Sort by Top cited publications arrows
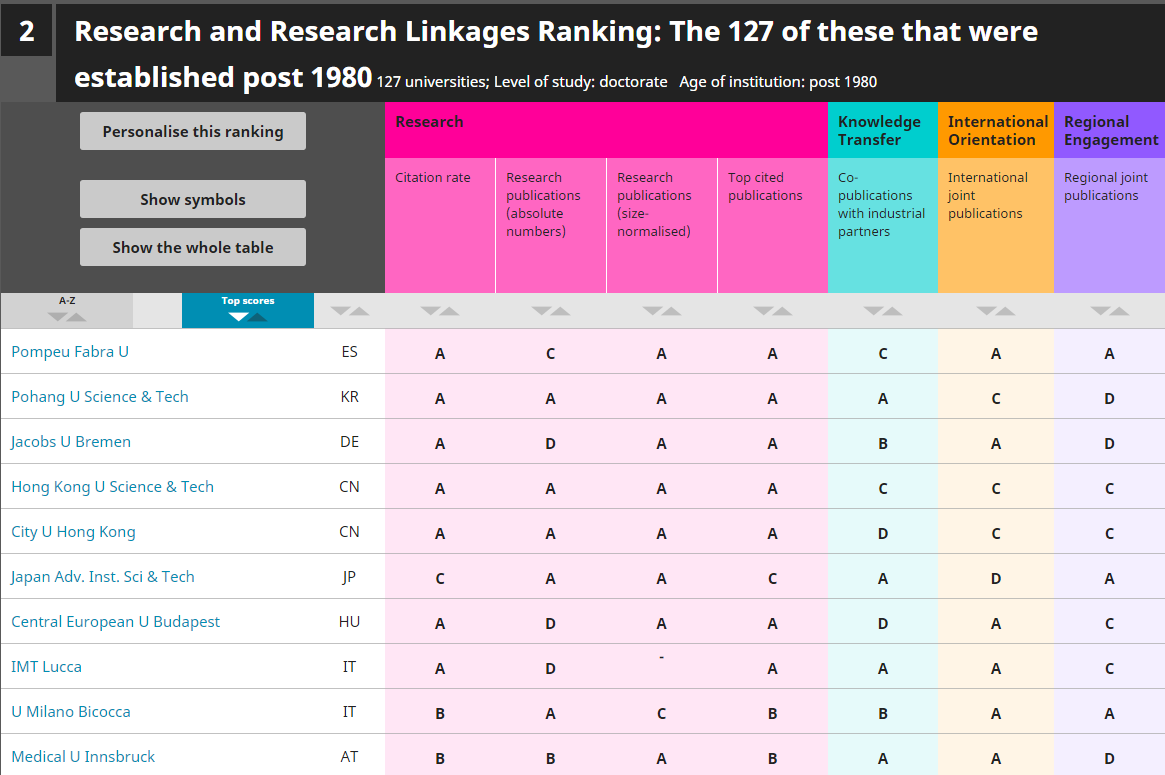1165x775 pixels. pos(773,311)
